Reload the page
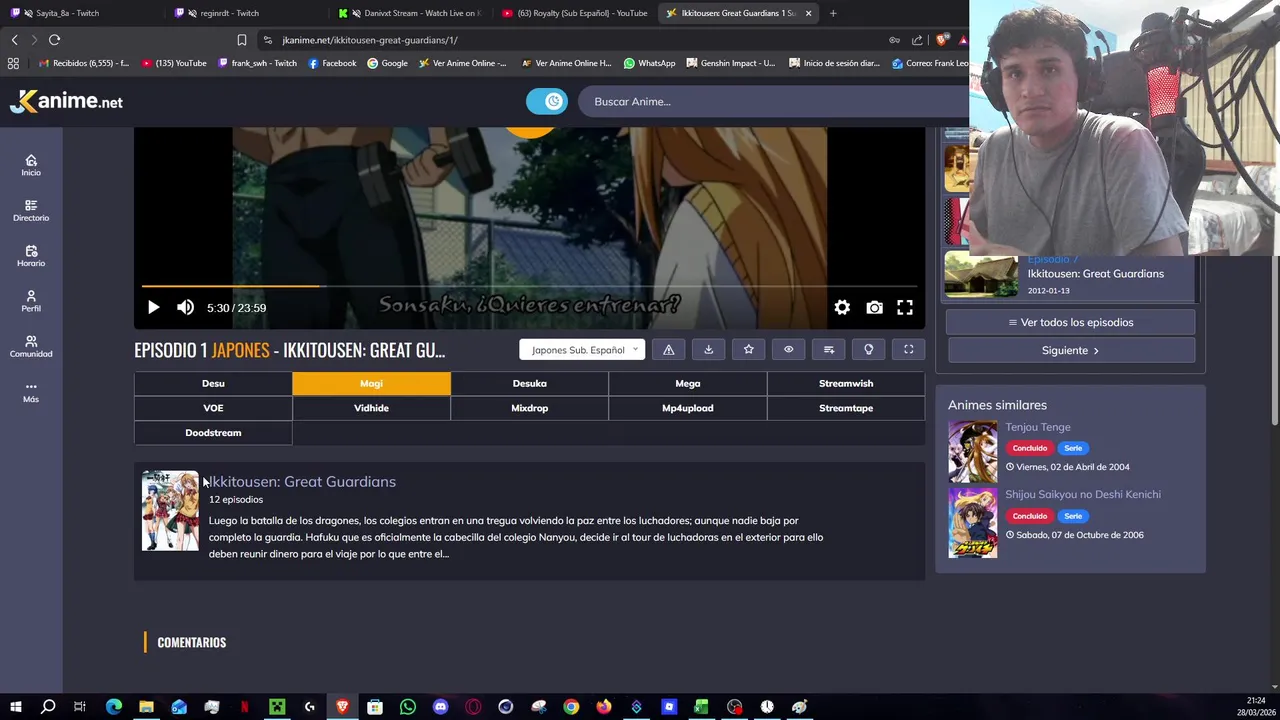This screenshot has height=720, width=1280. 54,40
